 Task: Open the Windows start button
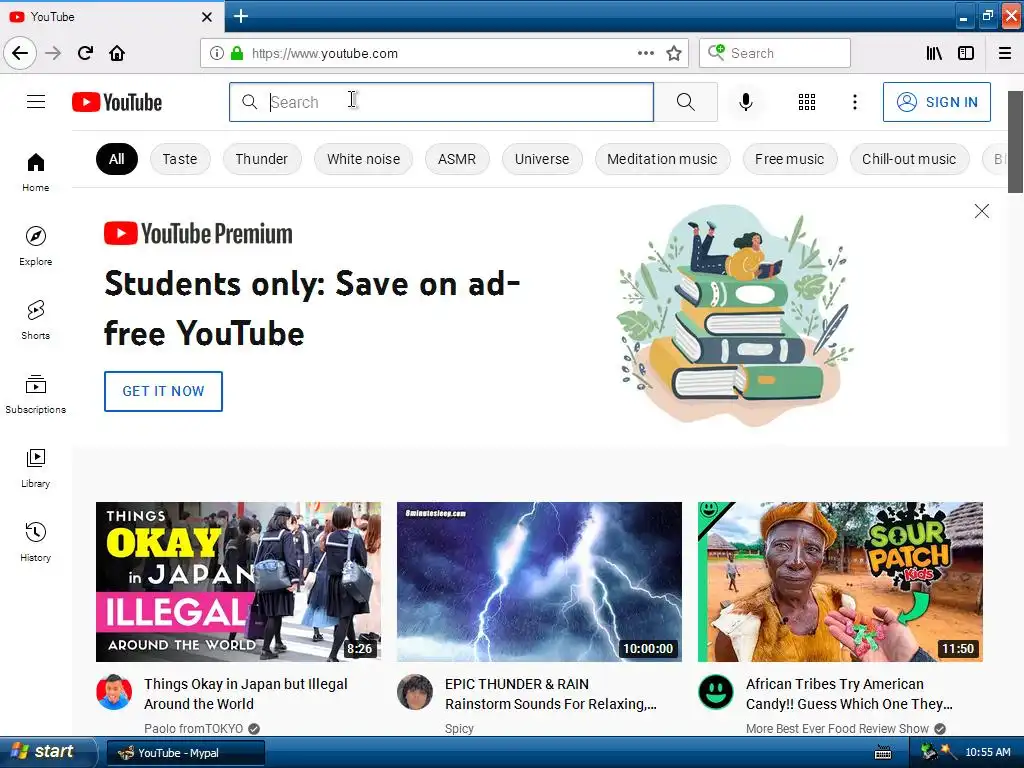[x=47, y=752]
